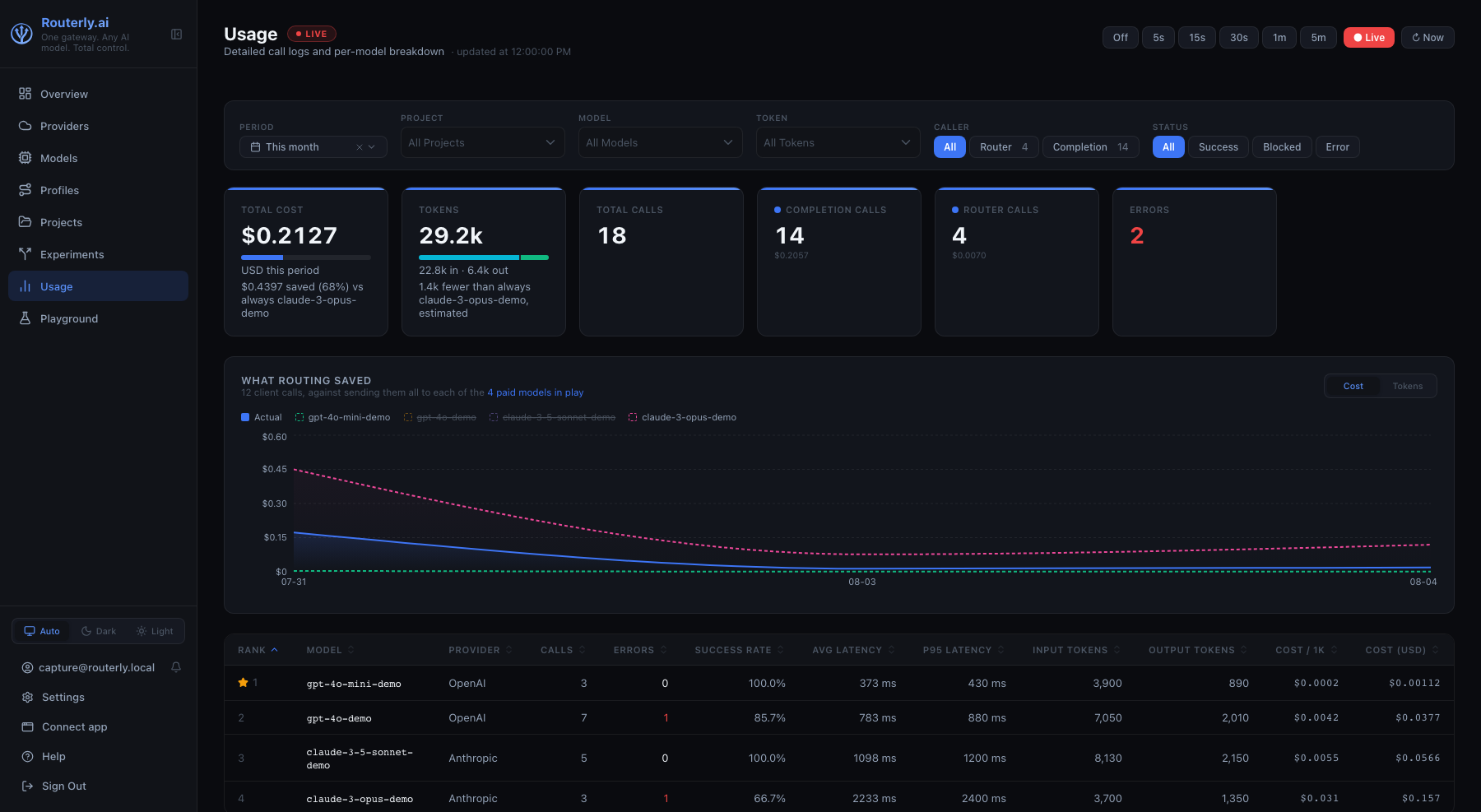
Task: Open the All Tokens dropdown
Action: click(838, 142)
